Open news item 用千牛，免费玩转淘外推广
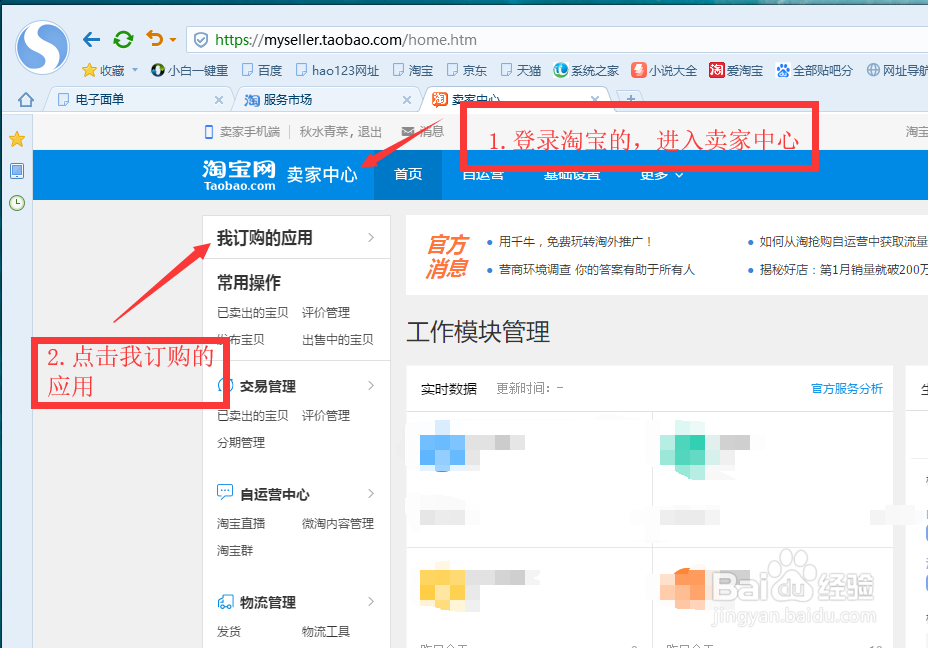Screen dimensions: 928x648 point(575,241)
